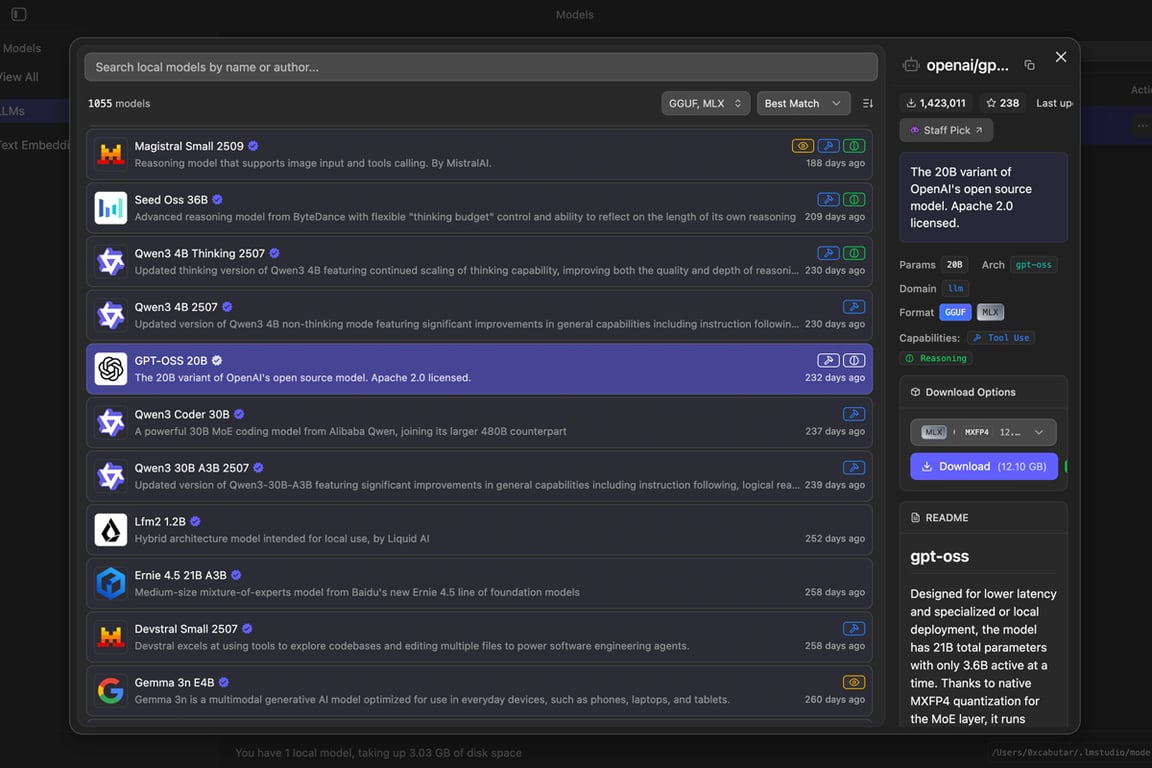This screenshot has width=1152, height=768.
Task: Select the Lfm2 1.2B model row
Action: click(x=479, y=530)
